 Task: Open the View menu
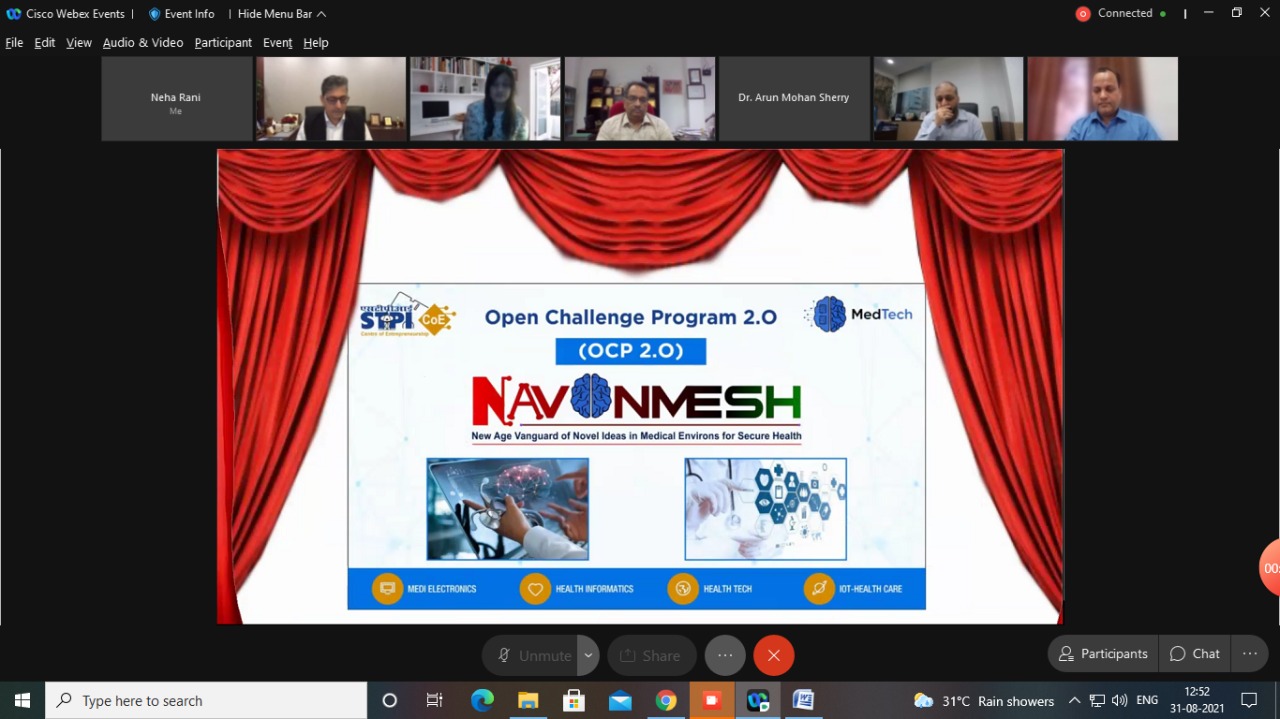(79, 42)
